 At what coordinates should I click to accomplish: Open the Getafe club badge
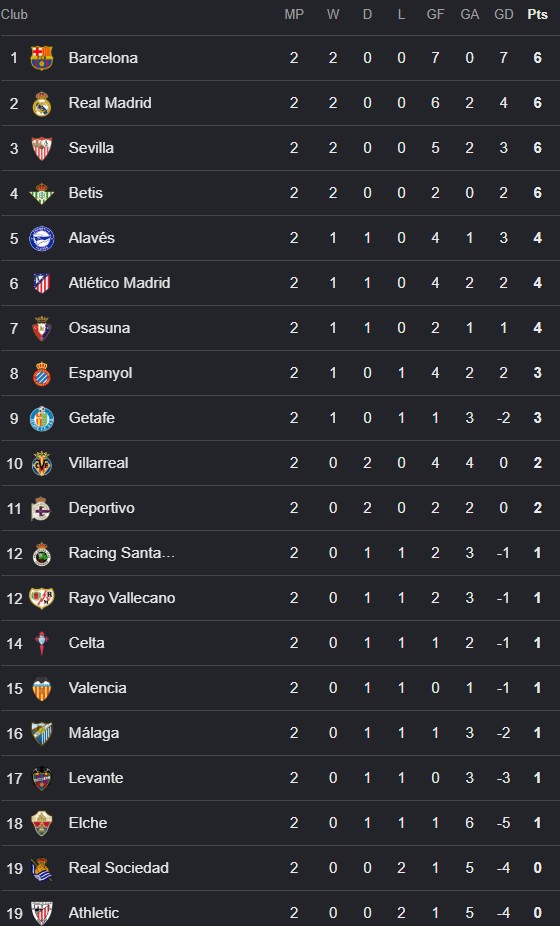tap(41, 419)
